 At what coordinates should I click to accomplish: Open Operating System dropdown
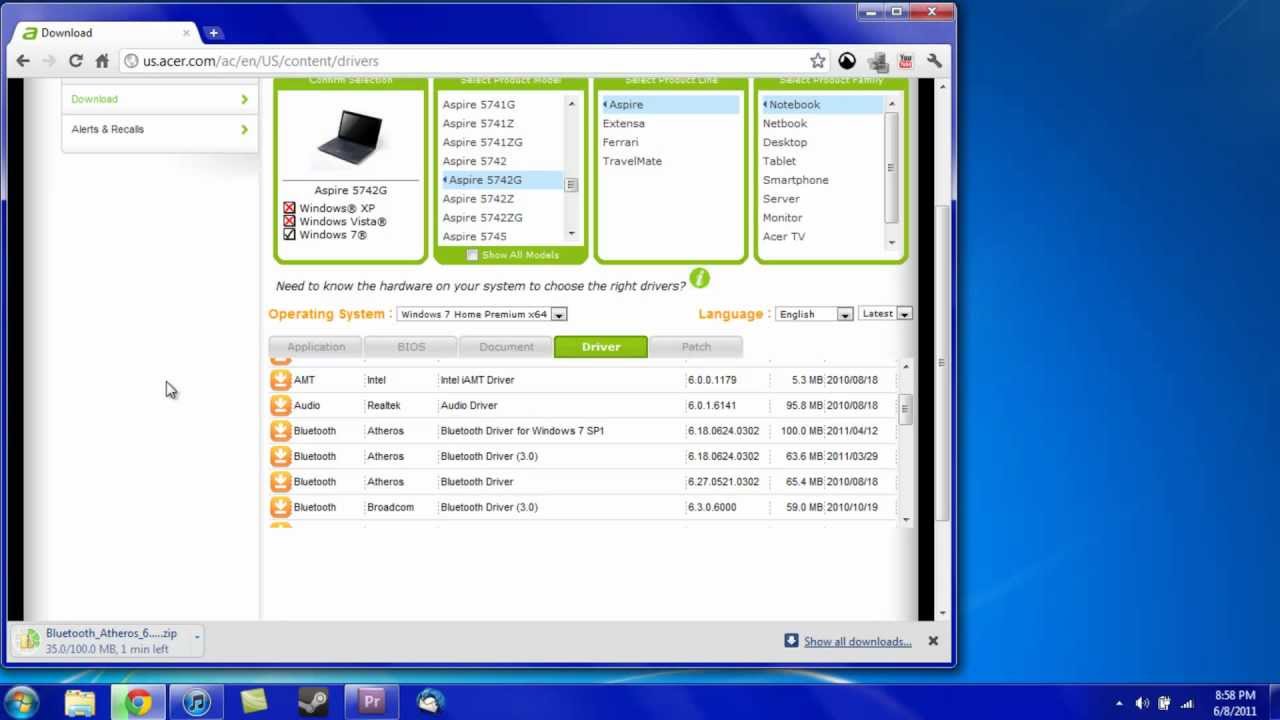(482, 314)
